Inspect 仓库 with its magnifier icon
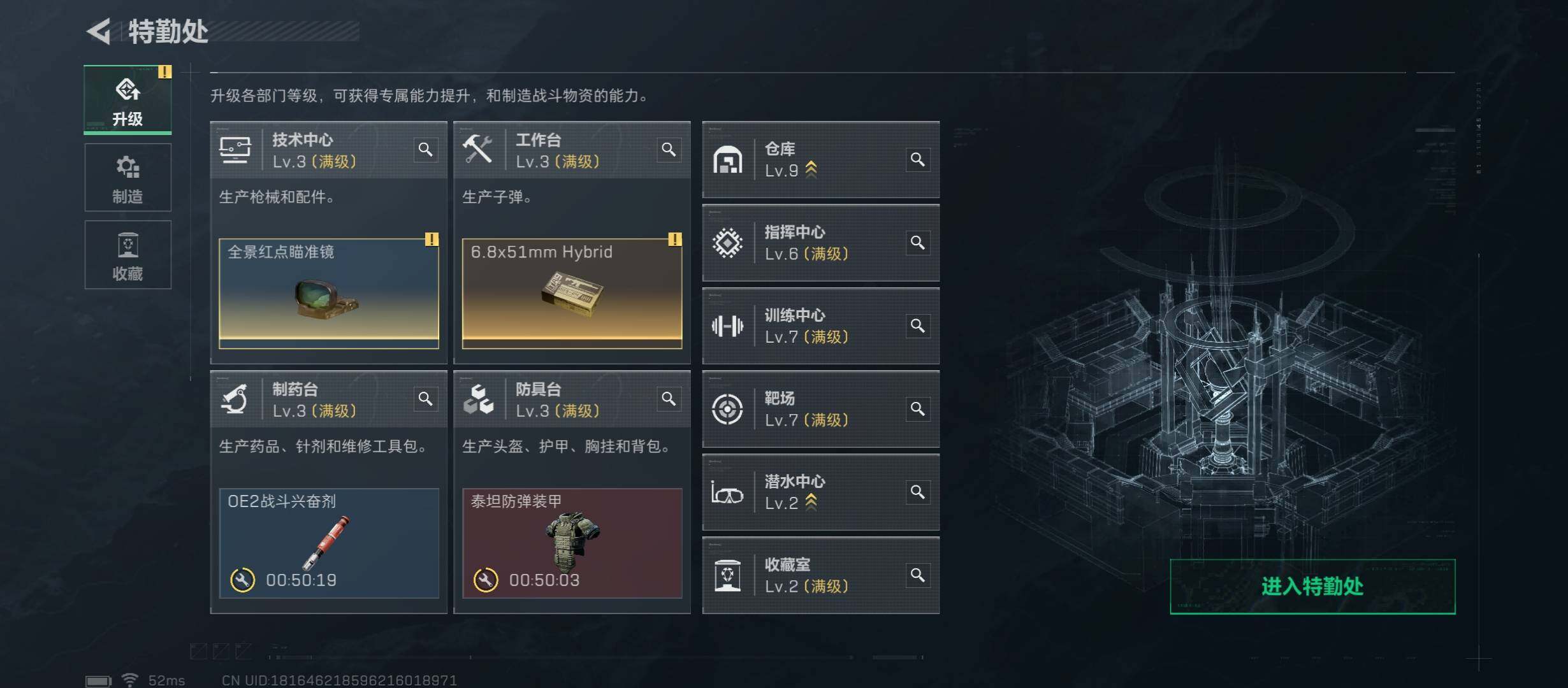Screen dimensions: 1568x688 [x=918, y=159]
